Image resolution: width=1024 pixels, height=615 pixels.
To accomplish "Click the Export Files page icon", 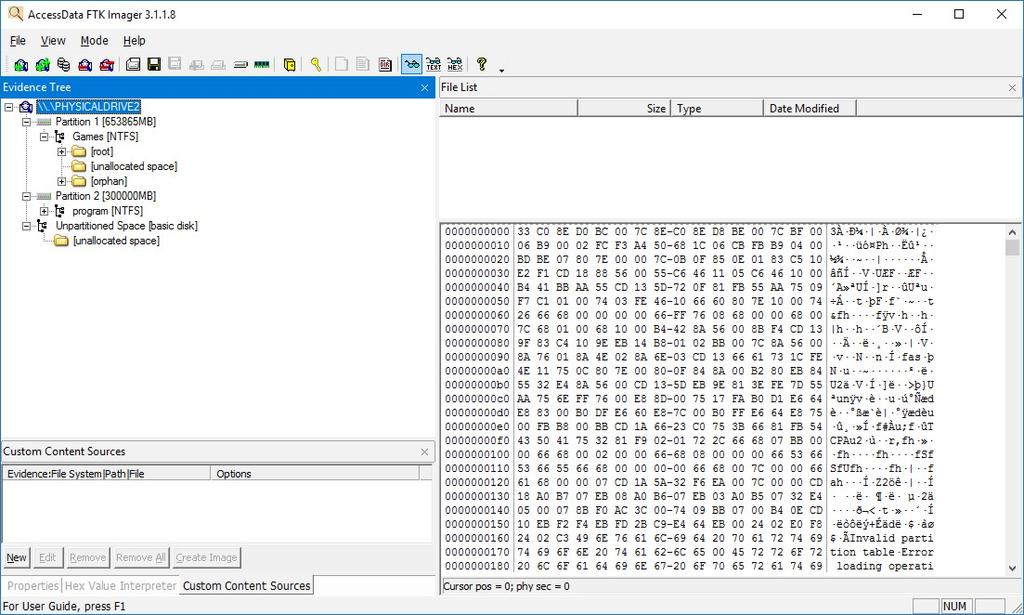I will 341,64.
